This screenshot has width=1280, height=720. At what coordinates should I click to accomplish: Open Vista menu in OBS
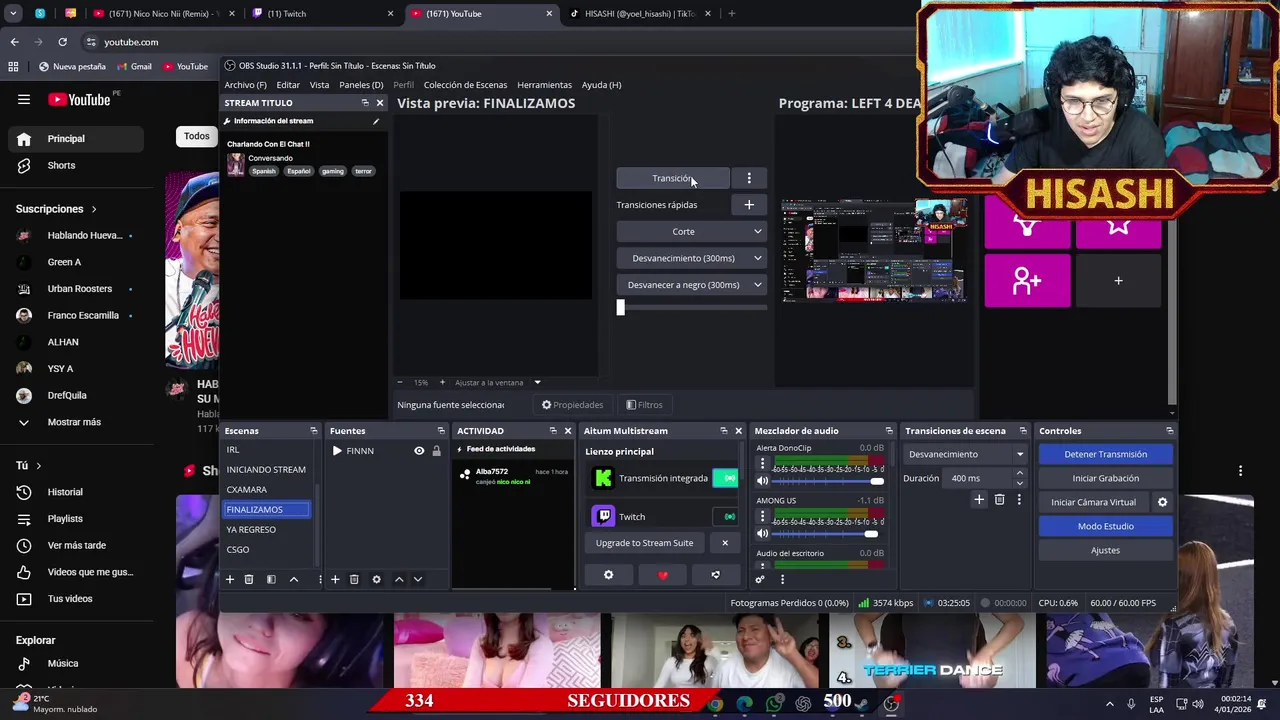319,85
